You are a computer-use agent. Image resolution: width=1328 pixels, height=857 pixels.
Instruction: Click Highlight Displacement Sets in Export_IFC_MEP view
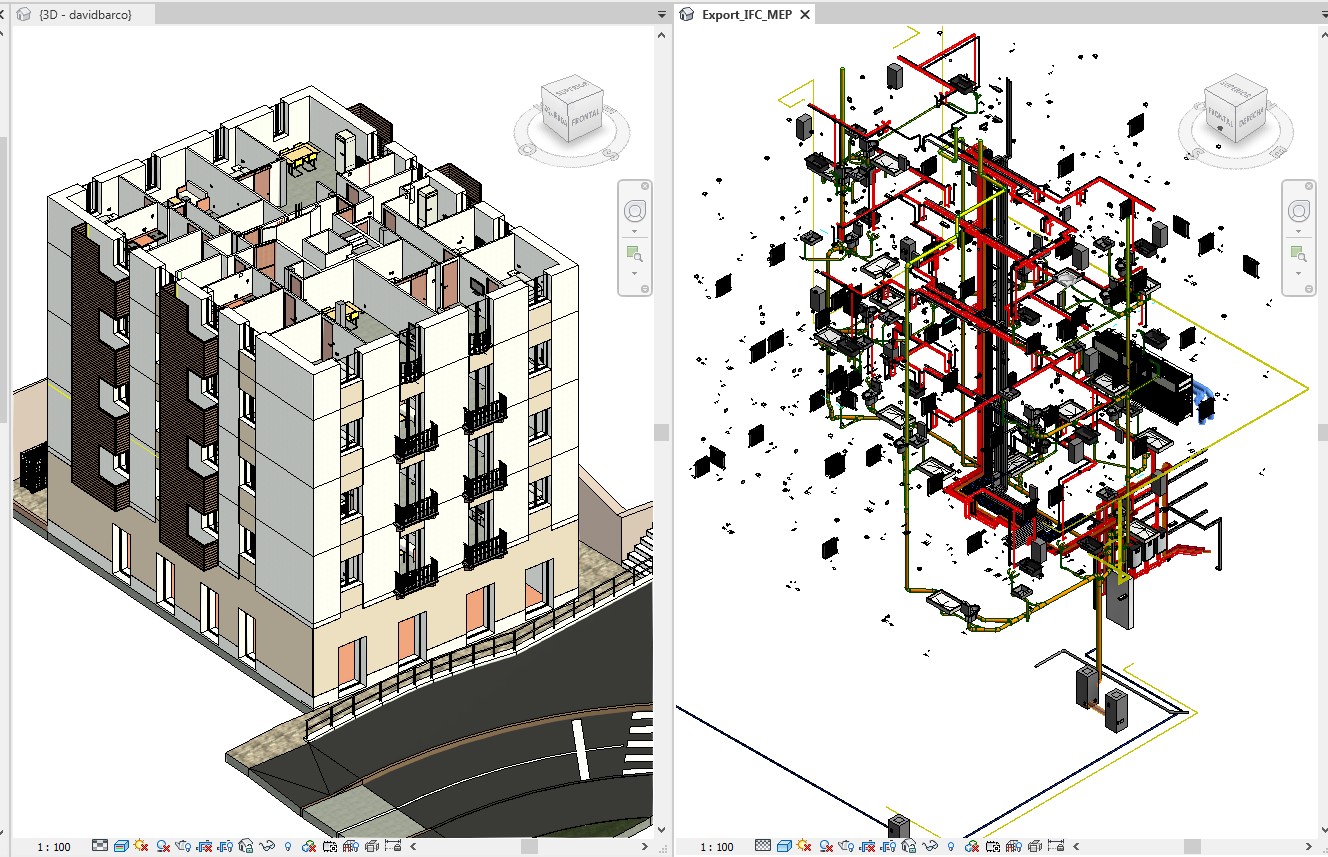coord(1035,846)
